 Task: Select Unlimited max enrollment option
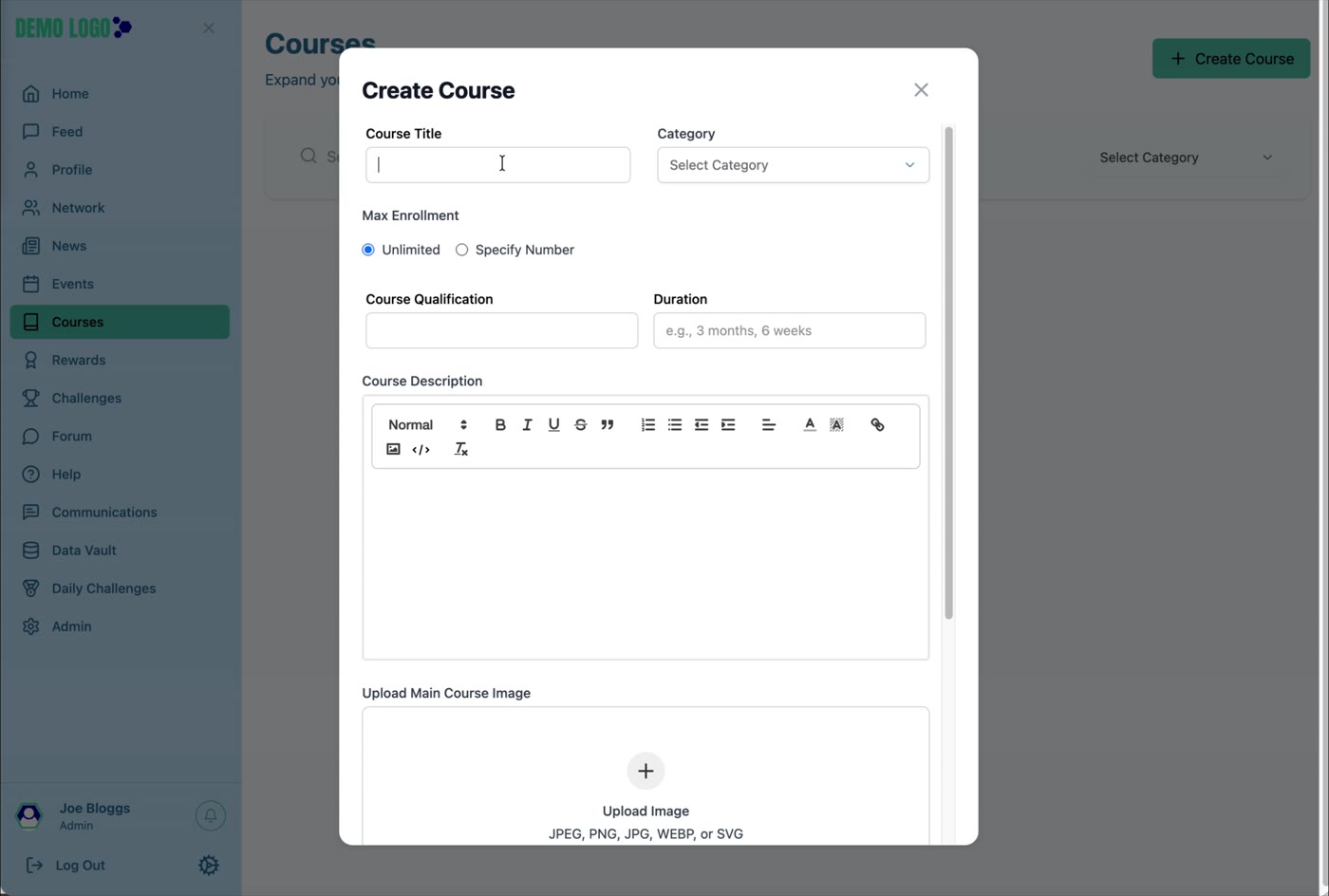tap(368, 250)
